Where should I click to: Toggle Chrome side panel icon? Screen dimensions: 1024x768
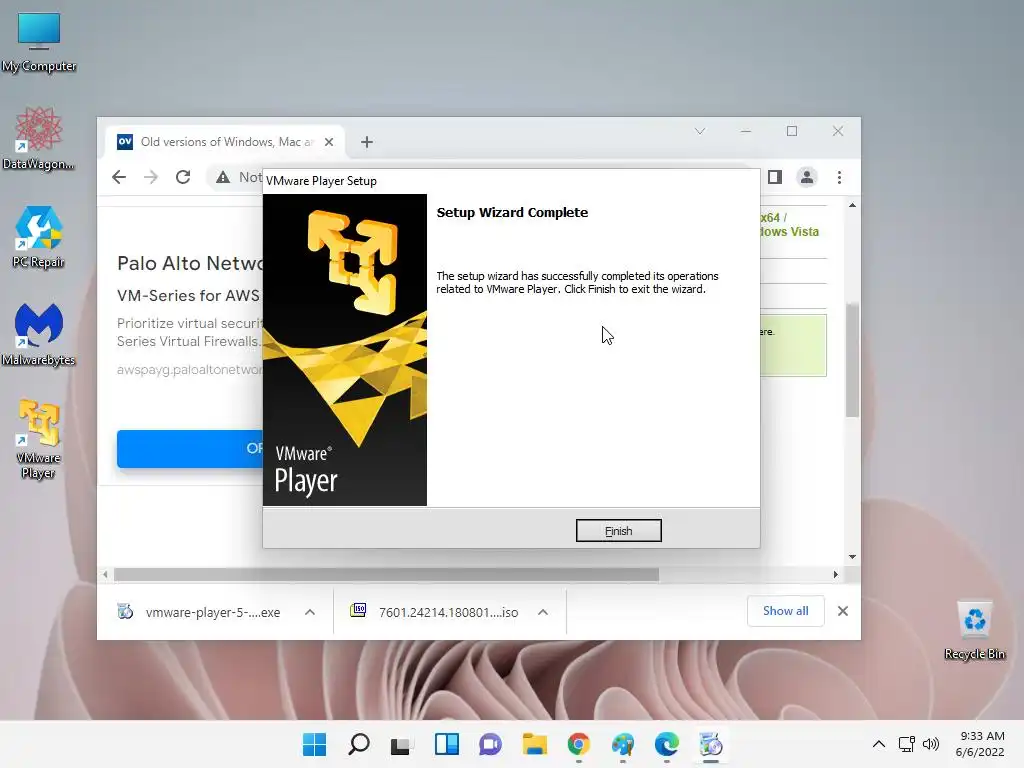pos(775,177)
